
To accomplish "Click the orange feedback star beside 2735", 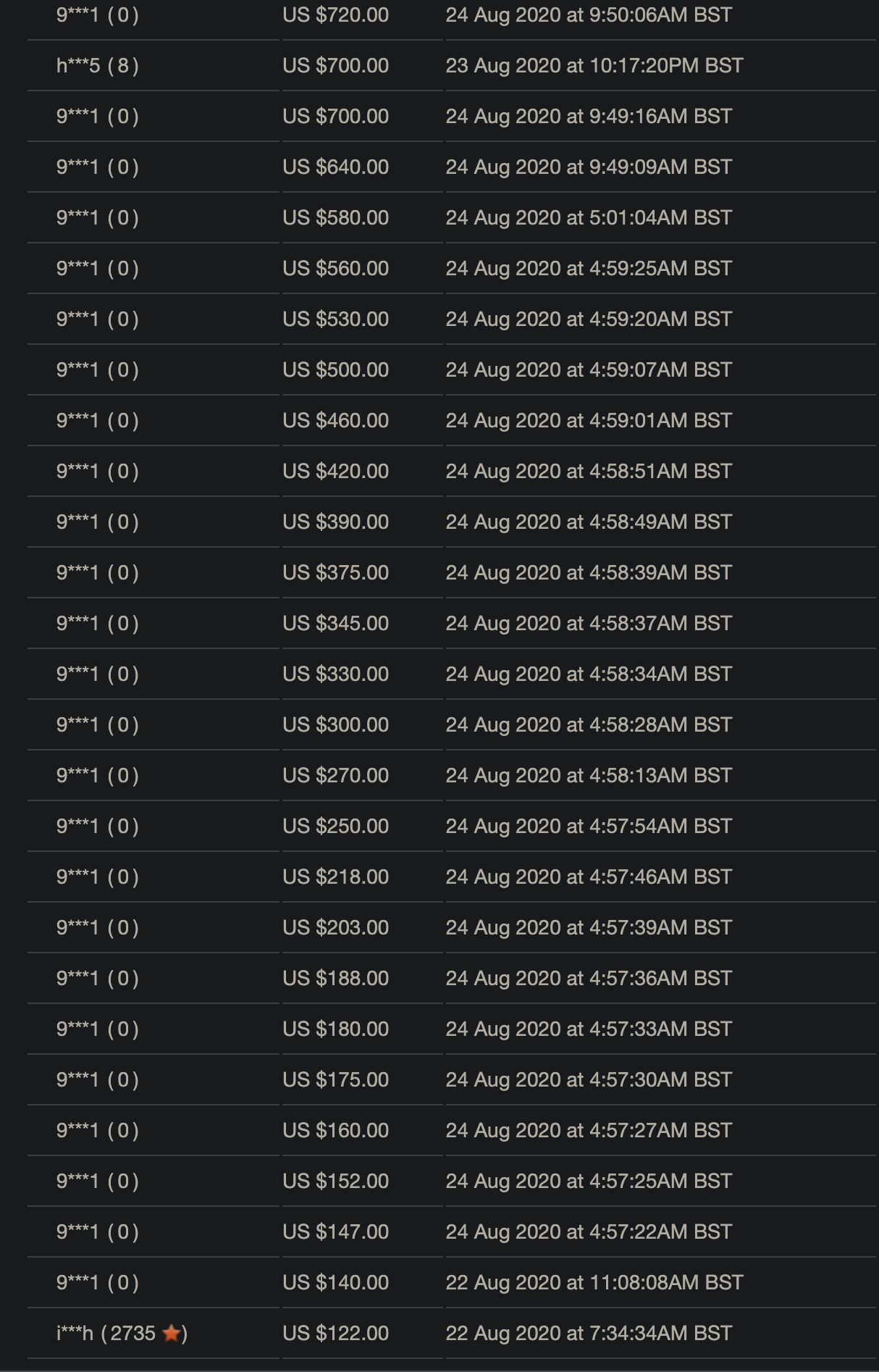I will coord(172,1333).
